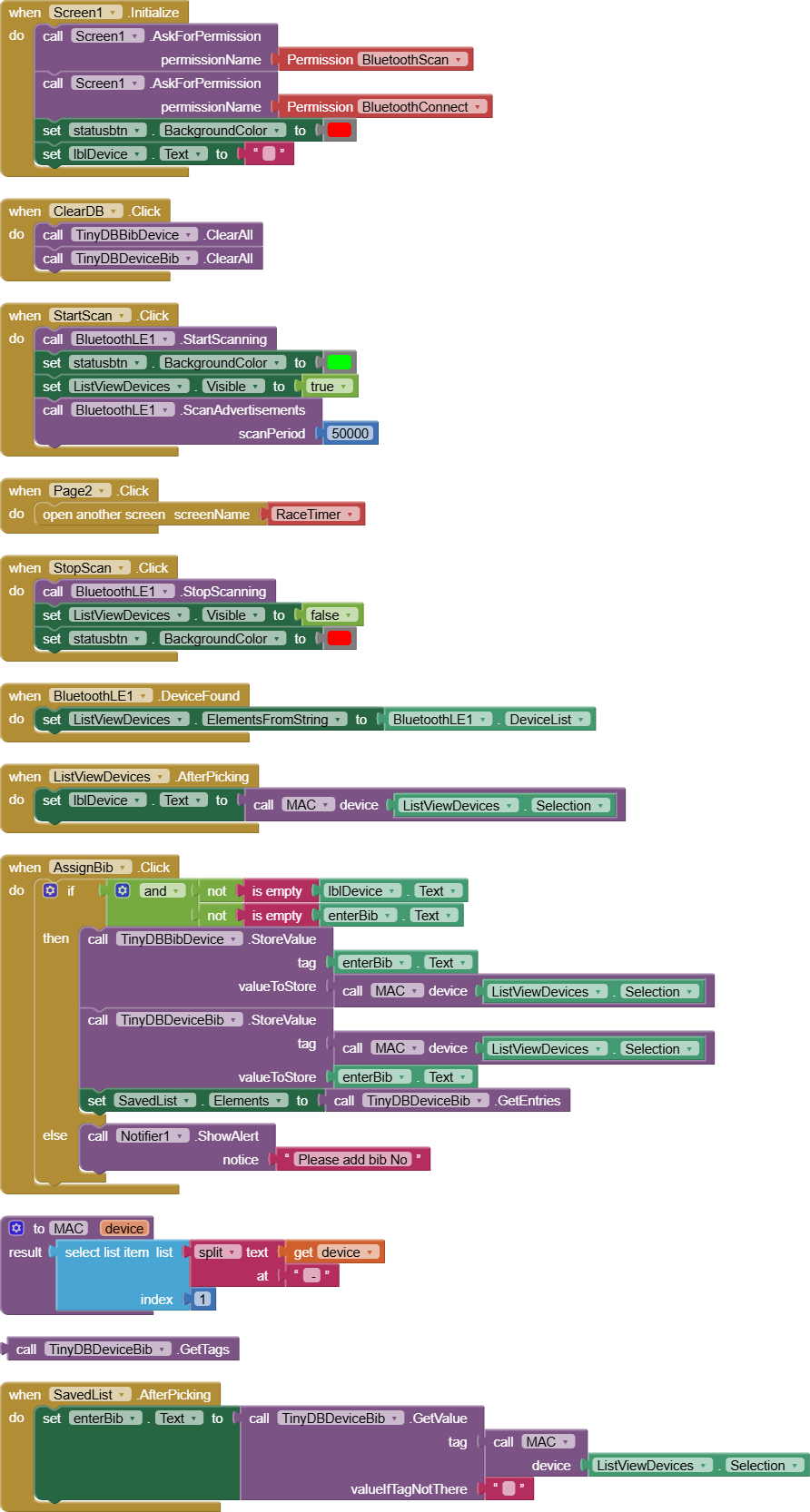Screen dimensions: 810x1512
Task: Click the device parameter of the MAC procedure
Action: click(x=123, y=1228)
